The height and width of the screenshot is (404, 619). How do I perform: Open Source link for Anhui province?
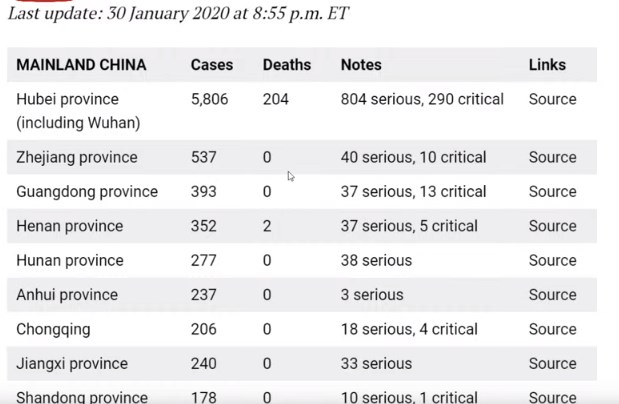coord(552,295)
